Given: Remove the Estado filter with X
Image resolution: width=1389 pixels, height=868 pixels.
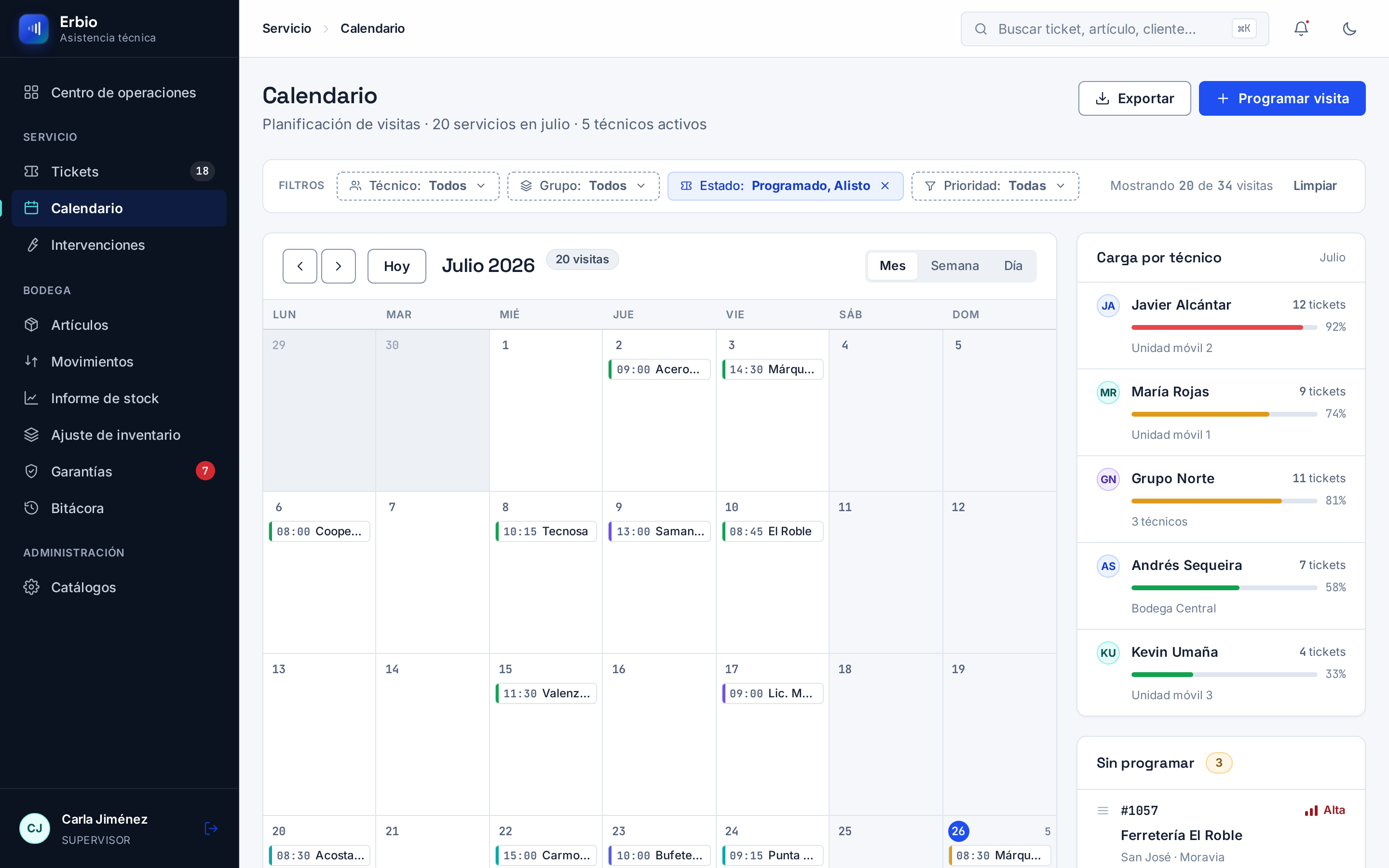Looking at the screenshot, I should click(x=885, y=186).
